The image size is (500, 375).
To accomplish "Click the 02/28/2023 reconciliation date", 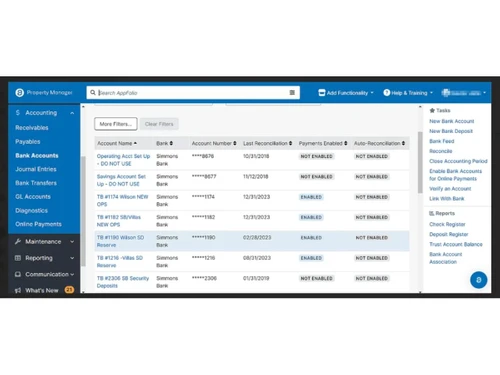I will (257, 238).
